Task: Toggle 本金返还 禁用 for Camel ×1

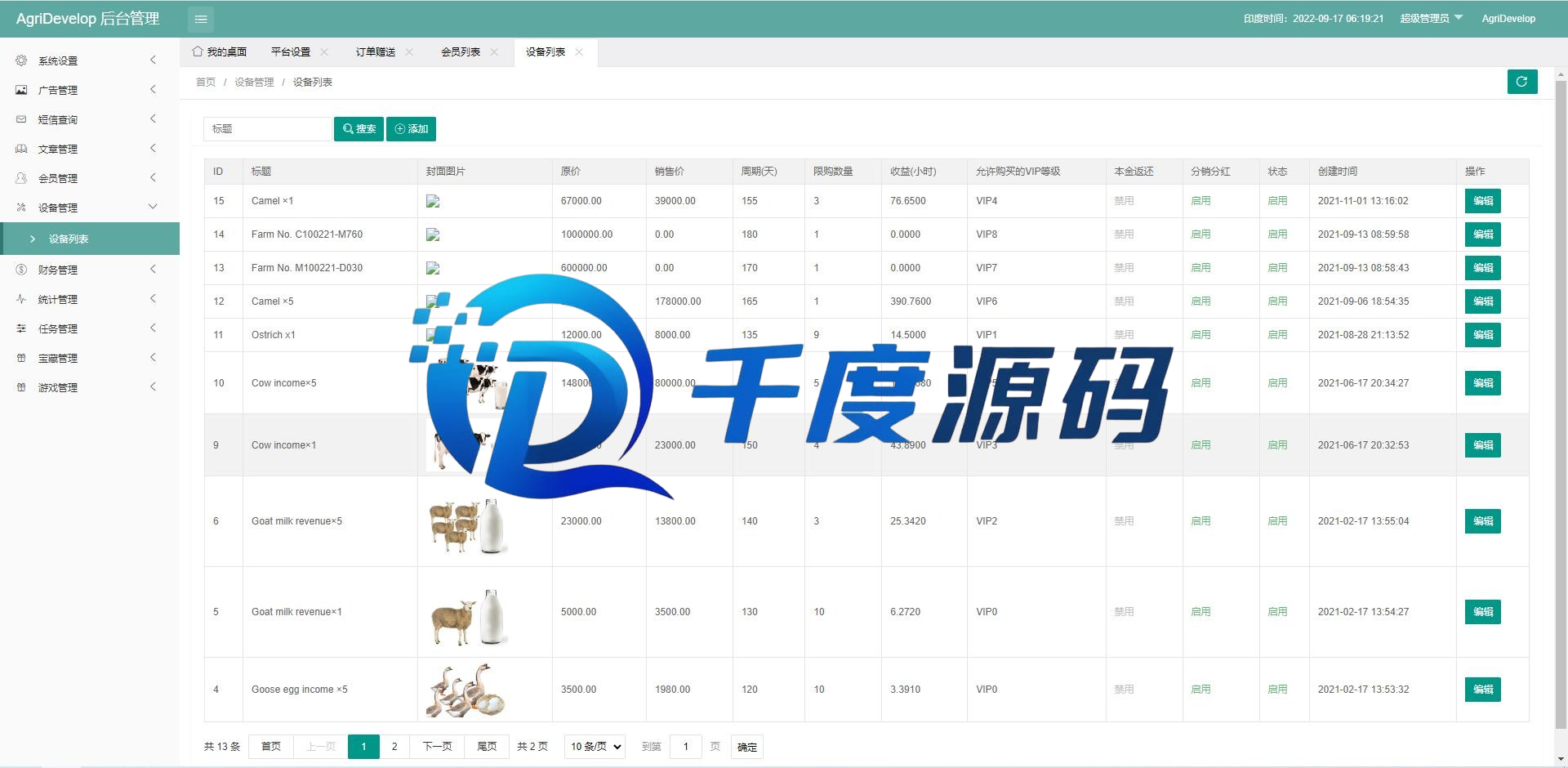Action: point(1124,201)
